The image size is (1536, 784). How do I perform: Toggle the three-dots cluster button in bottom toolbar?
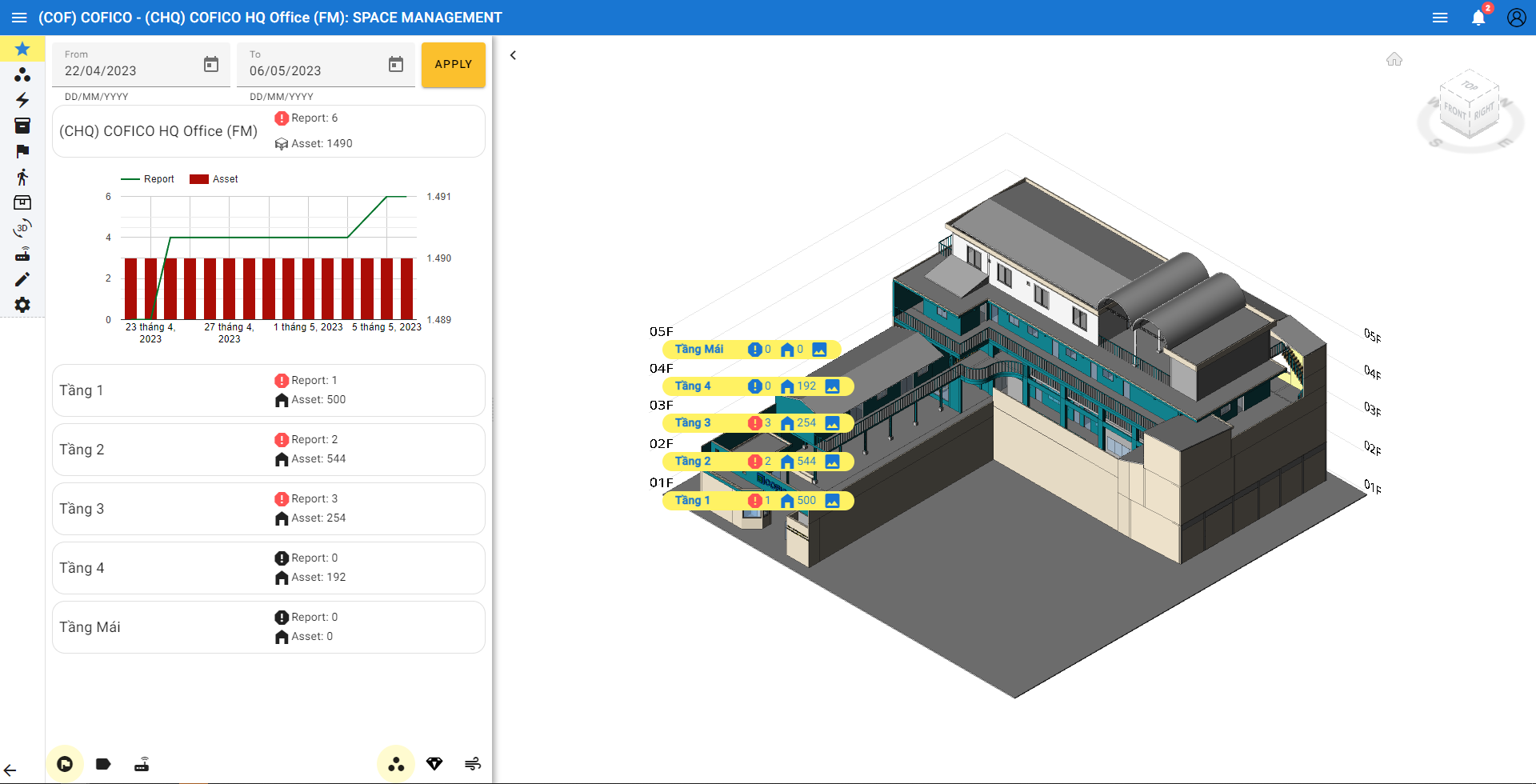pyautogui.click(x=396, y=764)
